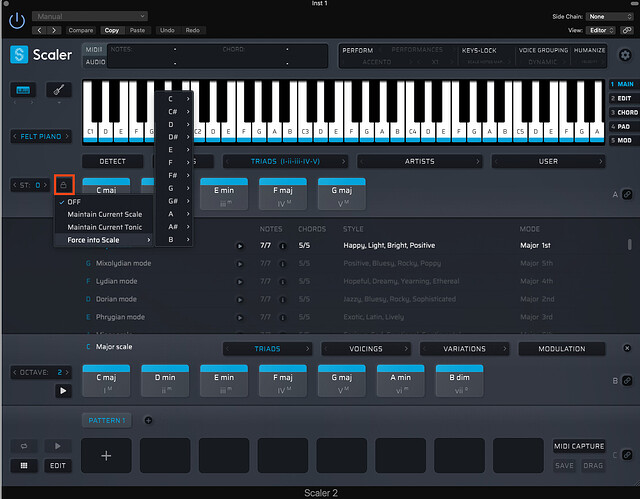
Task: Expand the G note submenu
Action: tap(174, 188)
